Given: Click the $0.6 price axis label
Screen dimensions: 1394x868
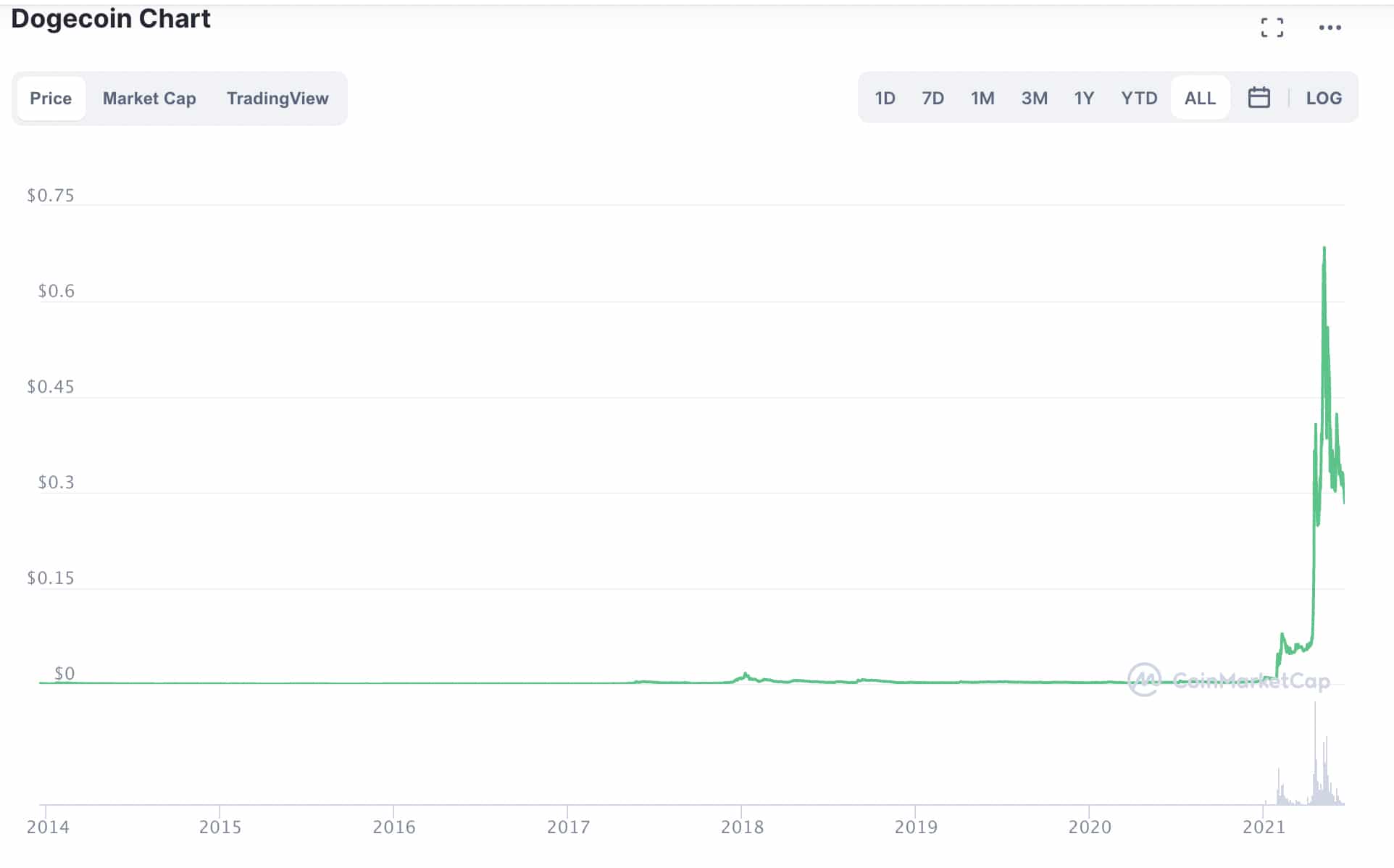Looking at the screenshot, I should tap(56, 291).
